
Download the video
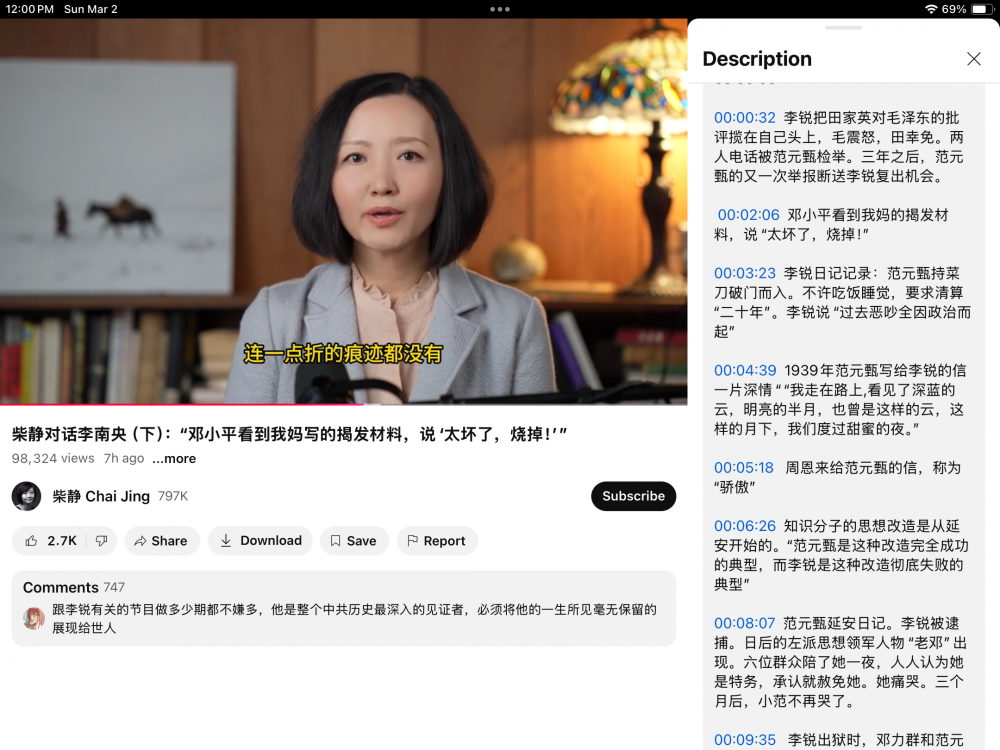click(260, 541)
